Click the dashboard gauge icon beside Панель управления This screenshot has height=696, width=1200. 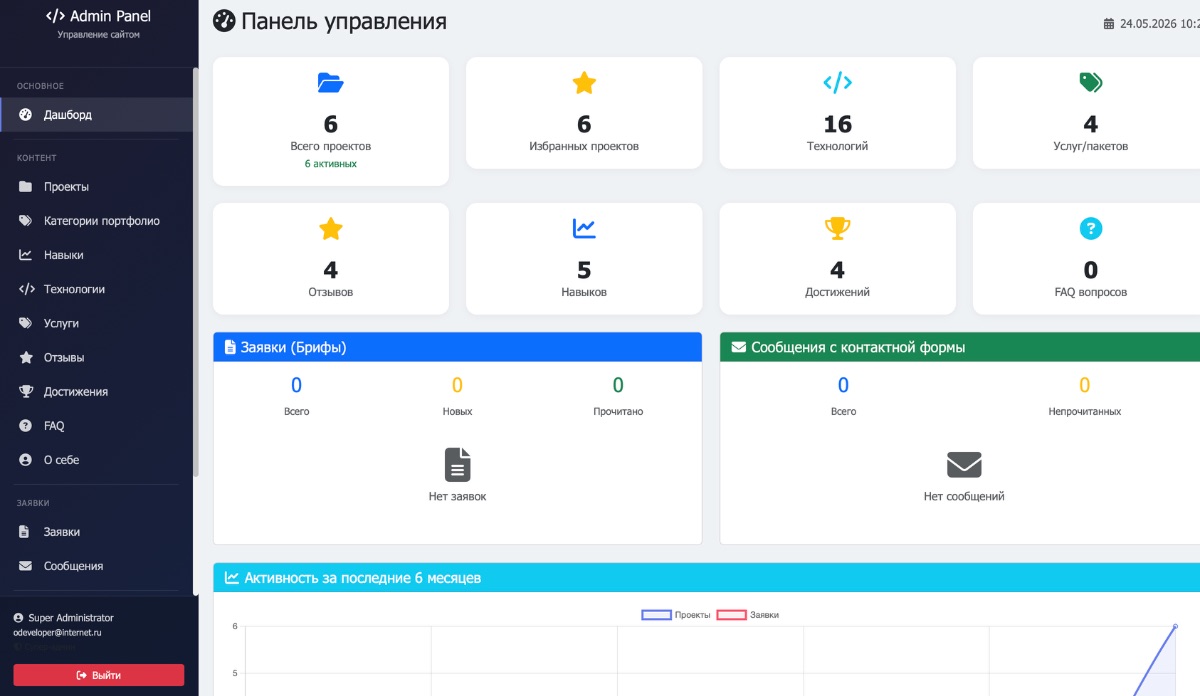click(225, 21)
